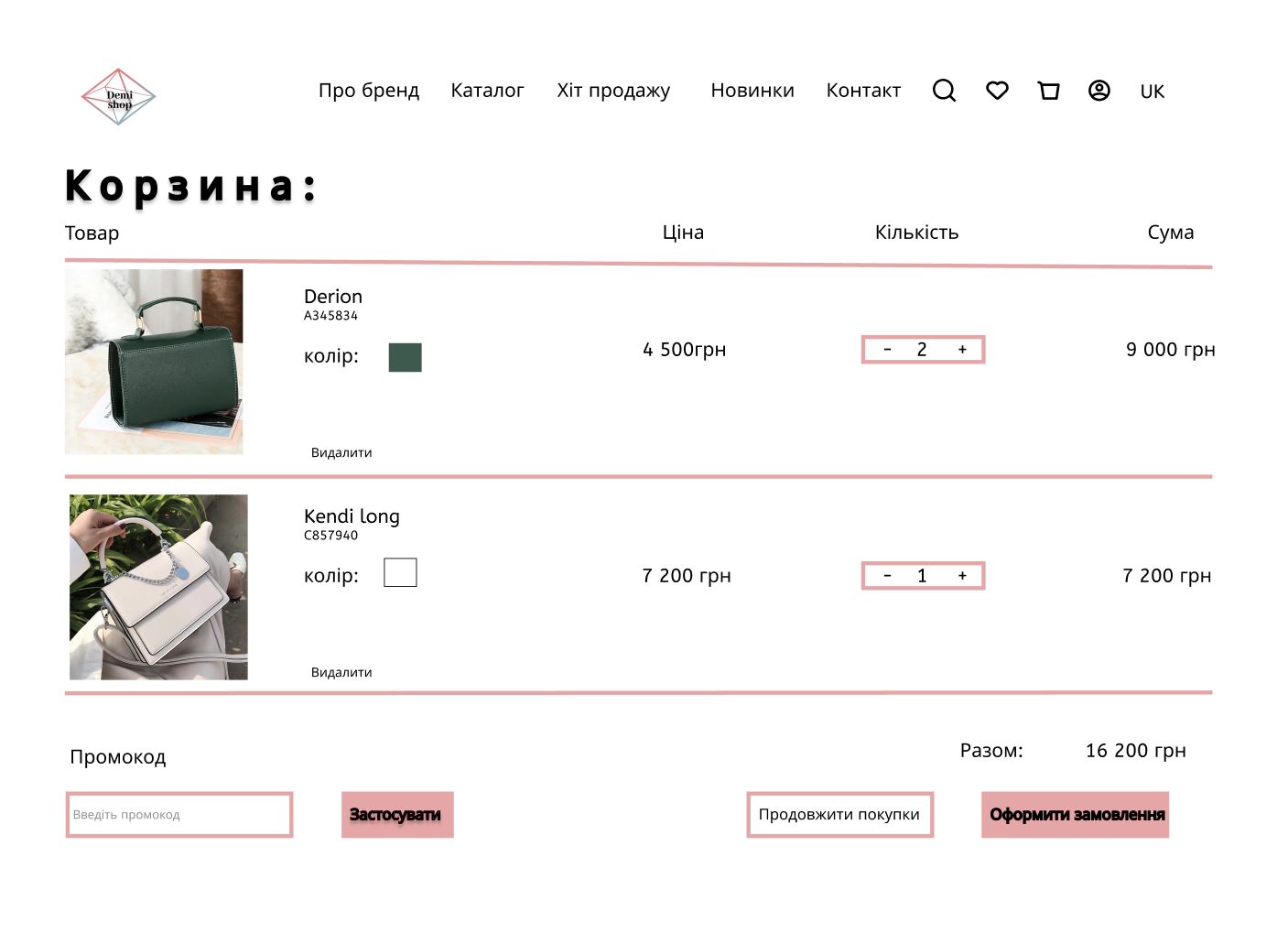This screenshot has height=944, width=1288.
Task: Click Оформити замовлення checkout button
Action: (x=1076, y=815)
